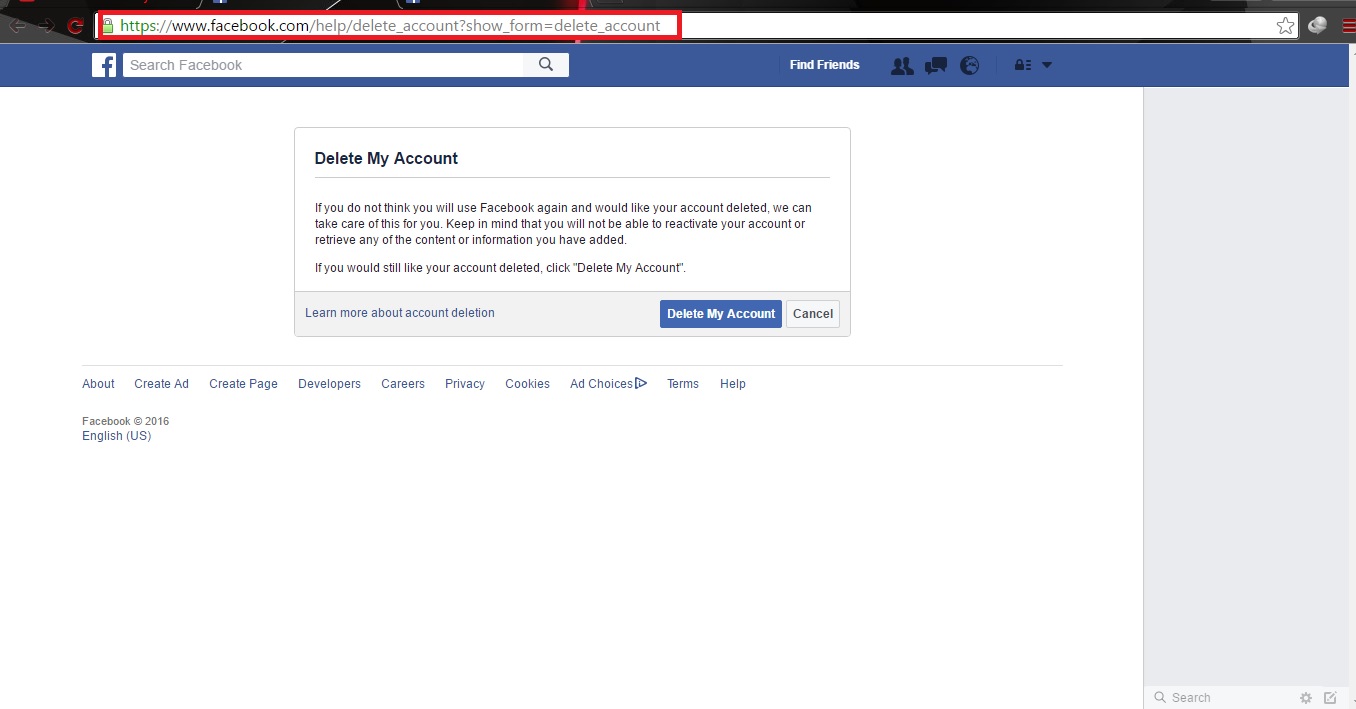Click the Delete My Account button
The width and height of the screenshot is (1356, 709).
click(721, 314)
